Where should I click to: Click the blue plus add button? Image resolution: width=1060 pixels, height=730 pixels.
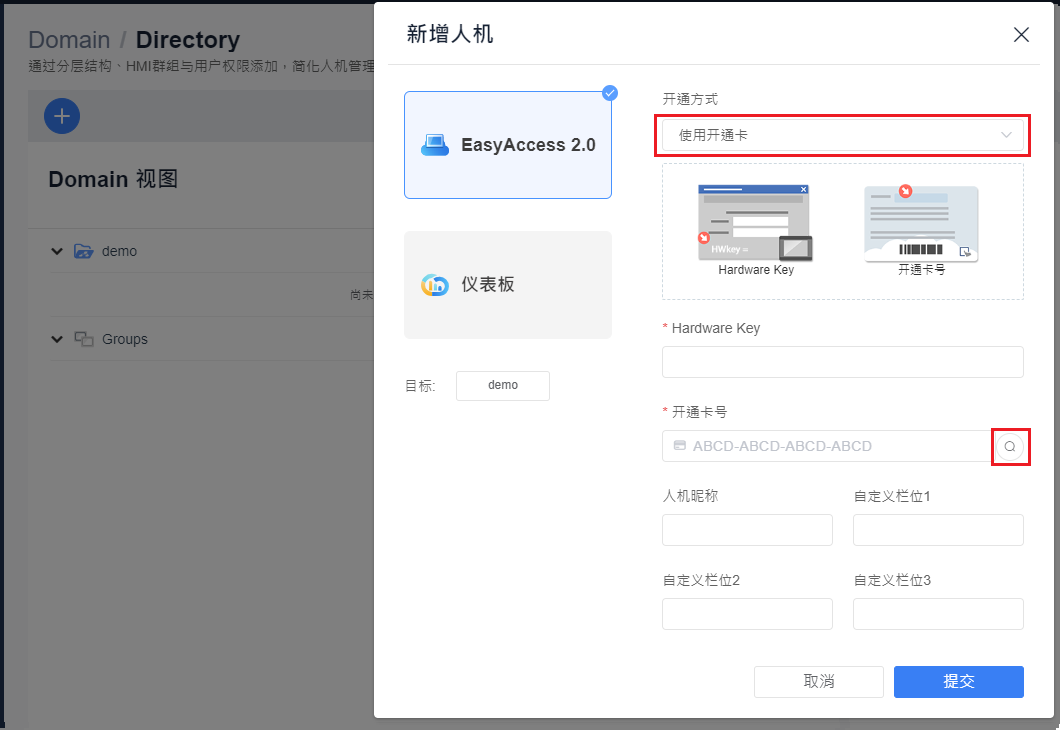pyautogui.click(x=62, y=116)
